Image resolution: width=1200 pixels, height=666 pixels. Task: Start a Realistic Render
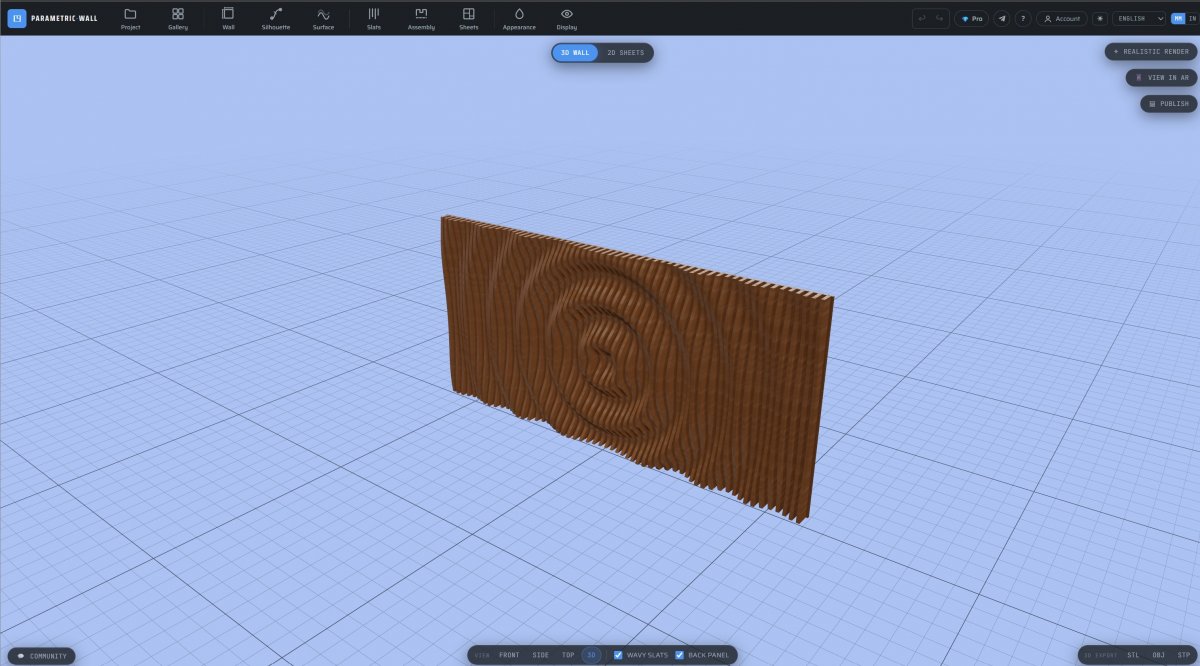click(x=1151, y=51)
